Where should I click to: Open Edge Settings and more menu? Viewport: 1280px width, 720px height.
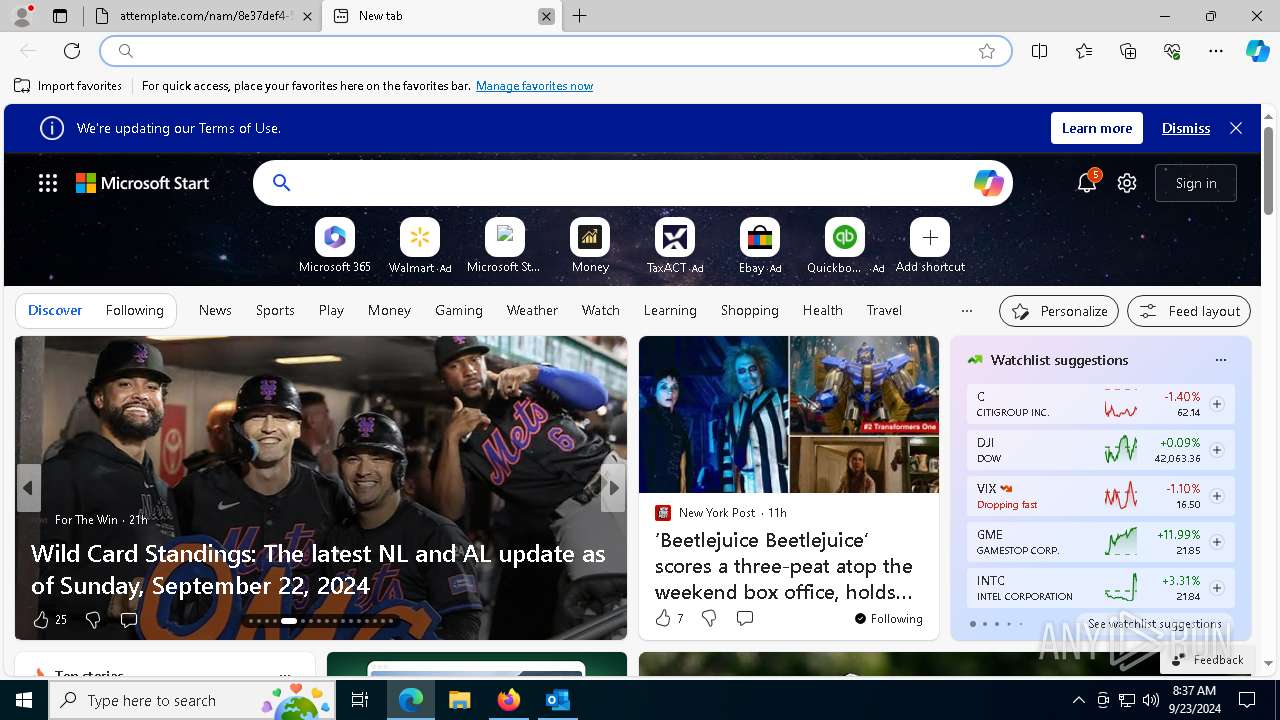pos(1216,51)
